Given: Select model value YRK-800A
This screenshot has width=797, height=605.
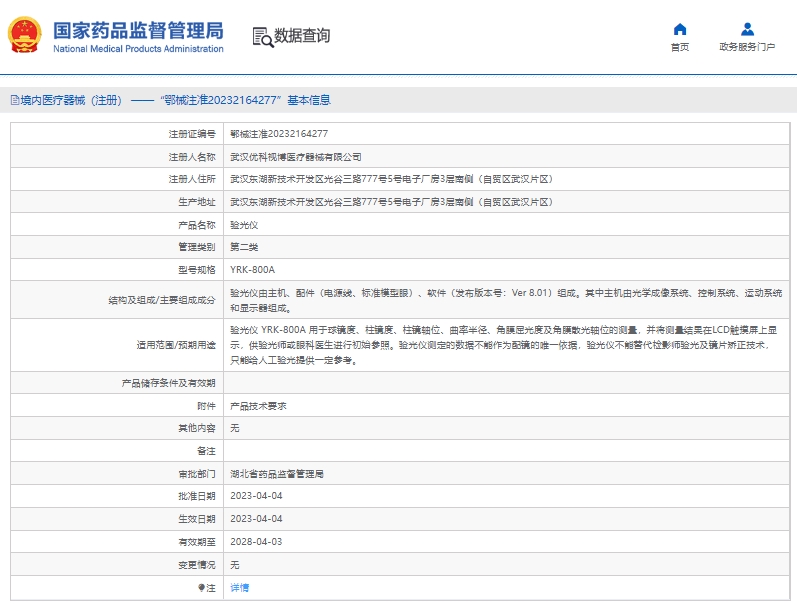Looking at the screenshot, I should (x=253, y=269).
